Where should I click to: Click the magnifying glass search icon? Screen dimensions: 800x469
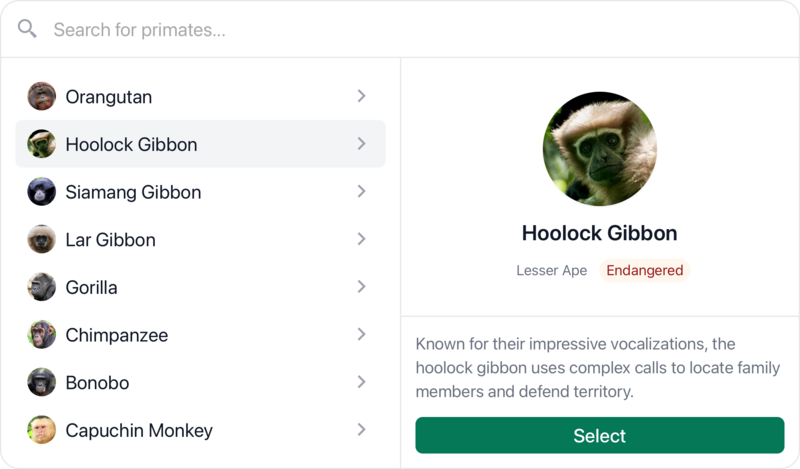point(27,29)
